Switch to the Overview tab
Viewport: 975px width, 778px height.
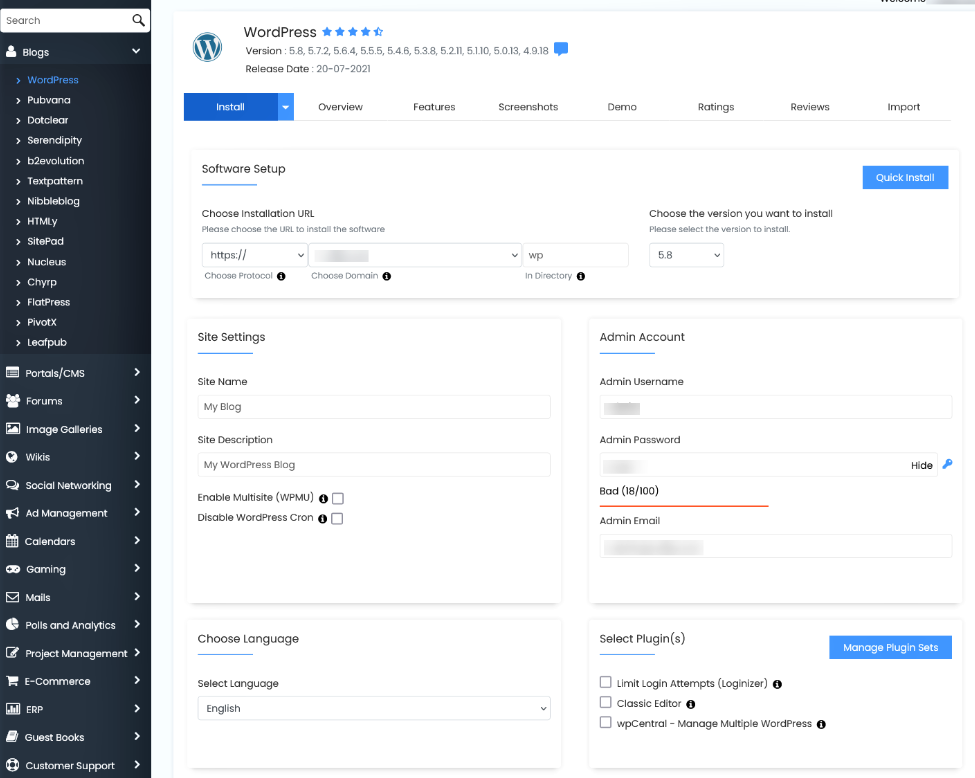pos(340,107)
